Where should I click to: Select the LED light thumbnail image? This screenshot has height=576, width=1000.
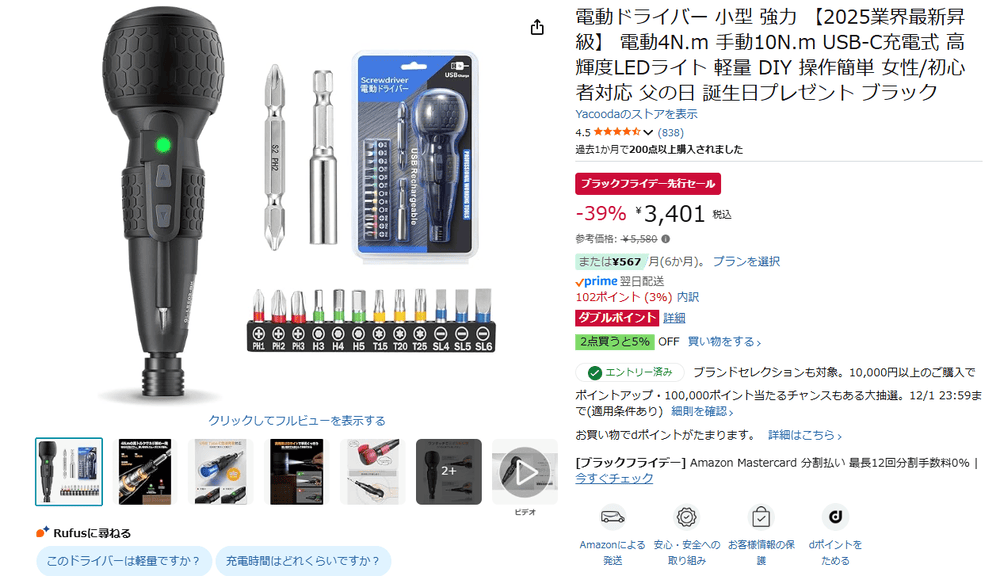[x=297, y=472]
